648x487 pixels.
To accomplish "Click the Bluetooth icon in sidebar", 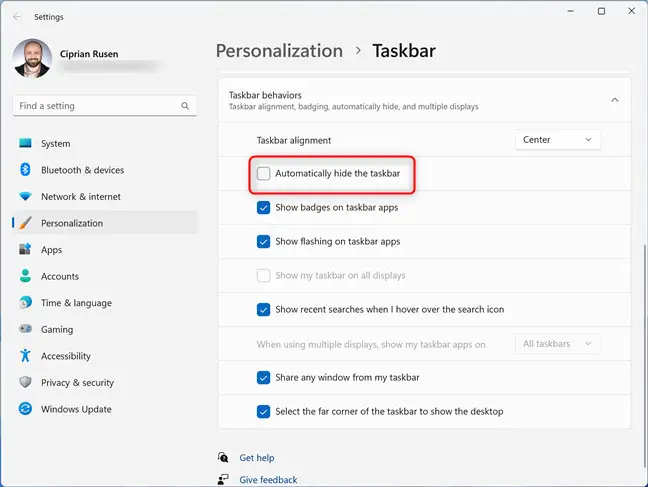I will pyautogui.click(x=25, y=169).
